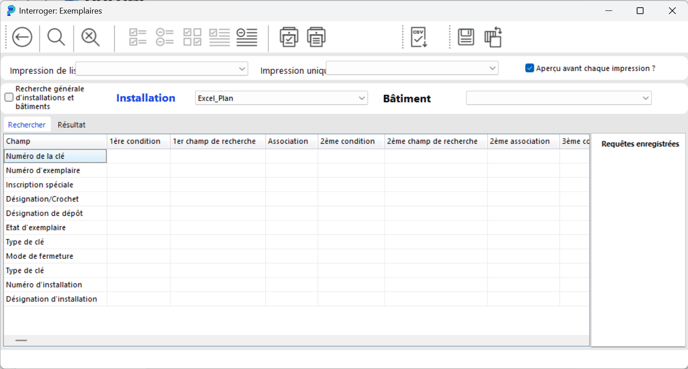This screenshot has height=369, width=688.
Task: Switch to the Résultat tab
Action: click(x=72, y=125)
